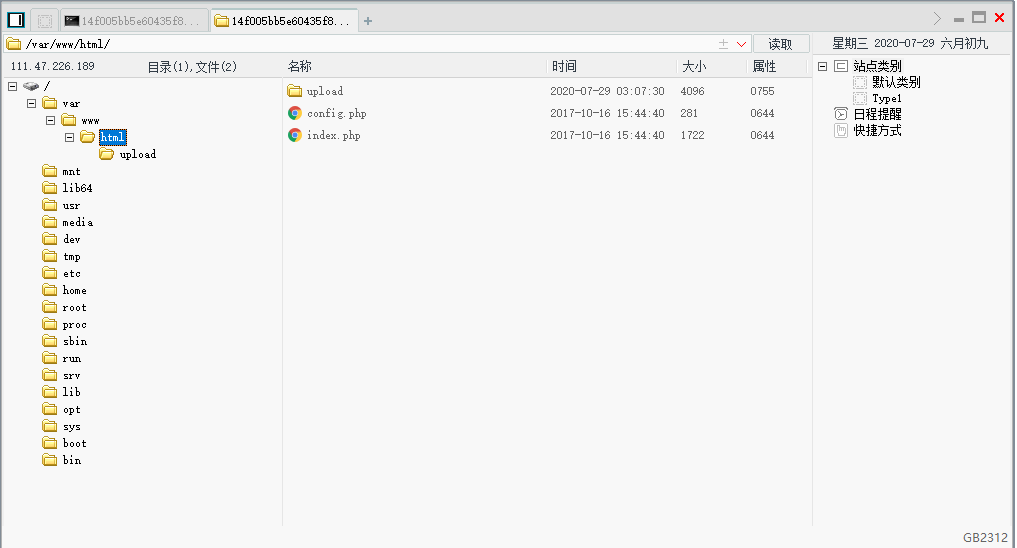Open the srv folder in tree
Image resolution: width=1017 pixels, height=548 pixels.
pos(62,375)
